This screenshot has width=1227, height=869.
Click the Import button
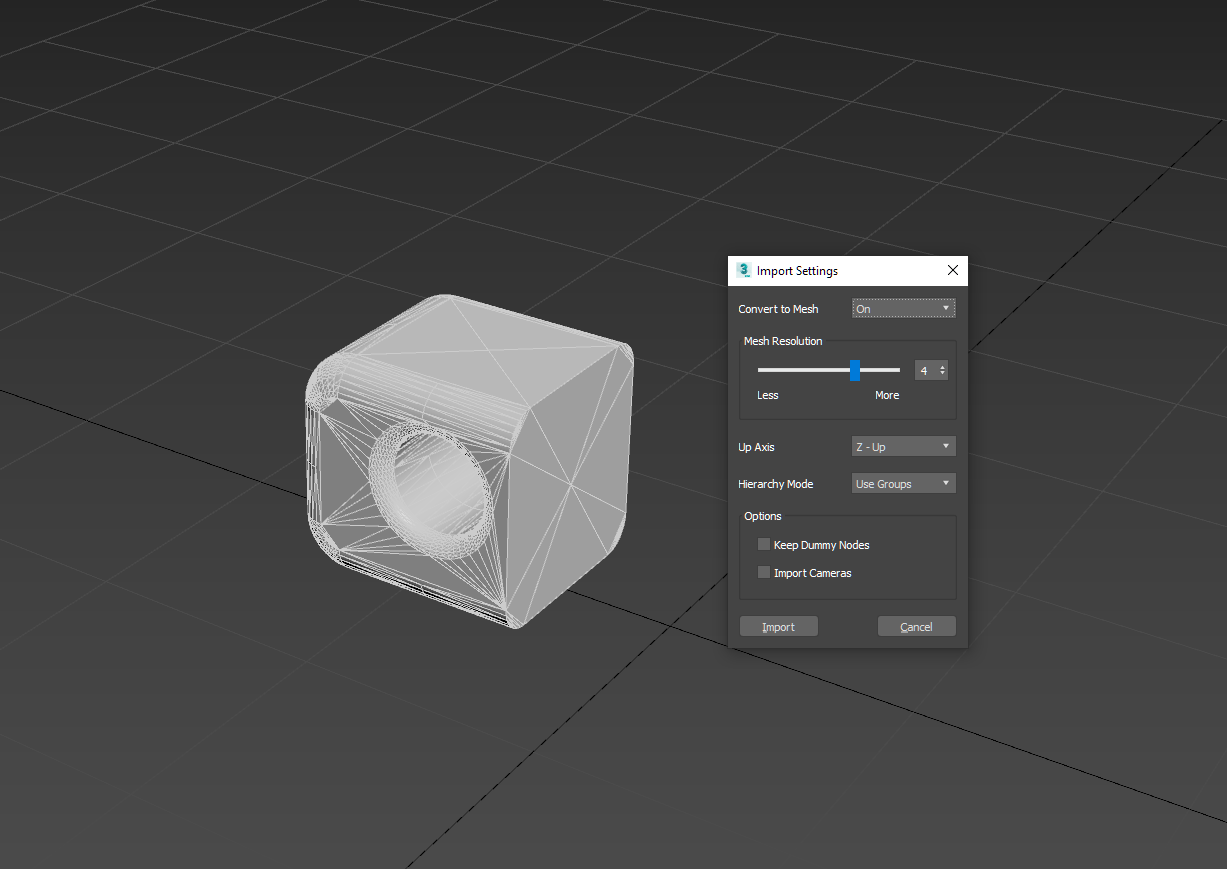(778, 625)
